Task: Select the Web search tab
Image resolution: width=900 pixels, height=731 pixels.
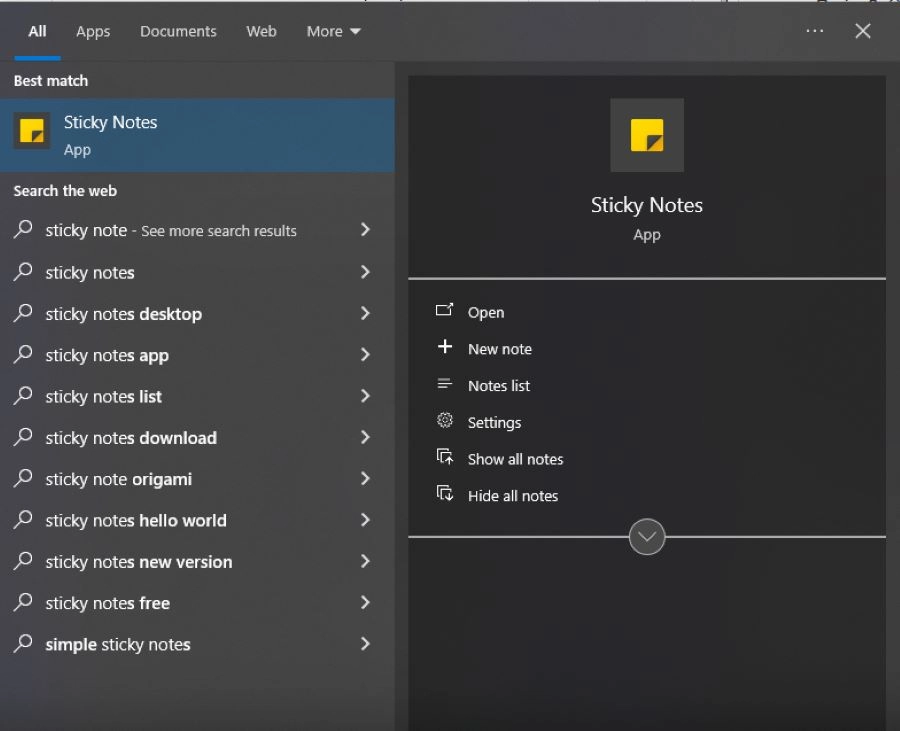Action: pyautogui.click(x=261, y=31)
